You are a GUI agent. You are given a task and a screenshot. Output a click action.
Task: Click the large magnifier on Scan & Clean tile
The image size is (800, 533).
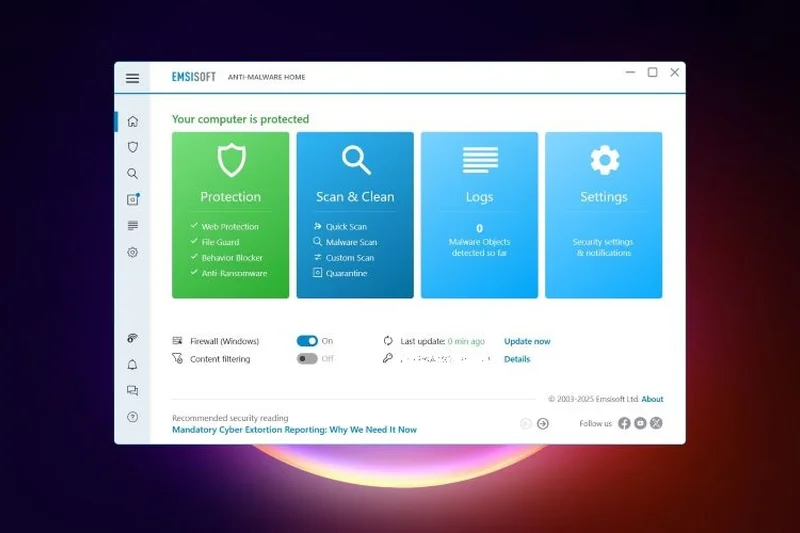(x=356, y=160)
